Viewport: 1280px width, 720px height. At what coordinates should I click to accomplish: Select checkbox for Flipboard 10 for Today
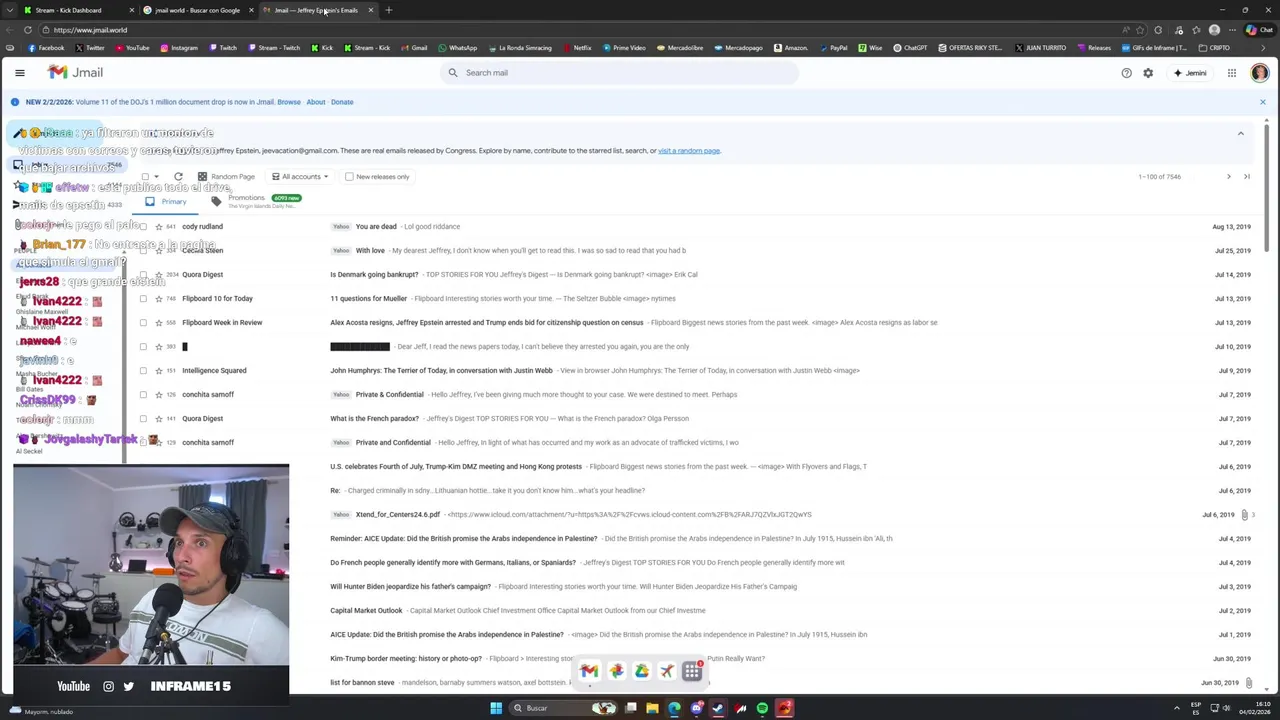click(x=143, y=299)
